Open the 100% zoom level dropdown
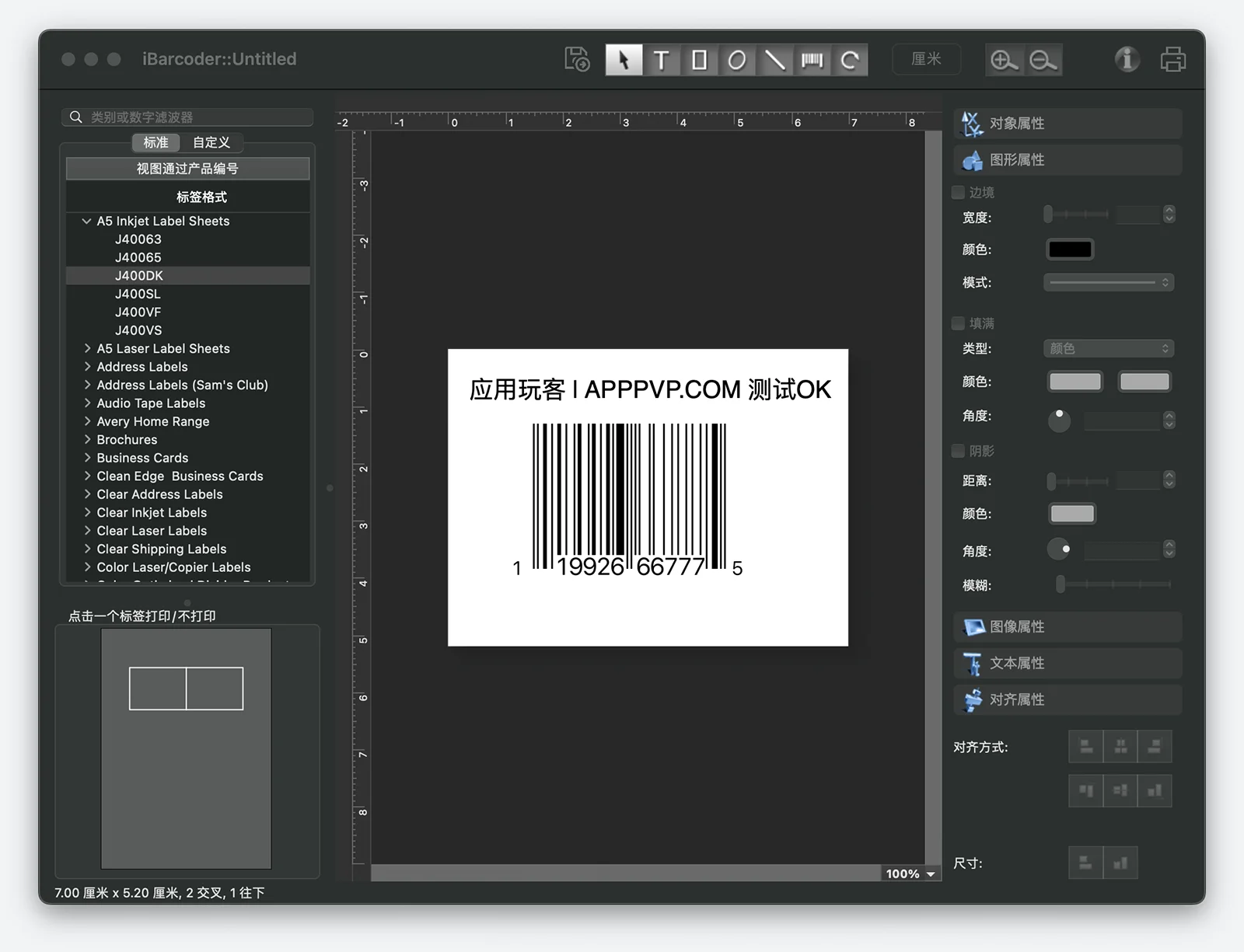The height and width of the screenshot is (952, 1244). [x=910, y=874]
